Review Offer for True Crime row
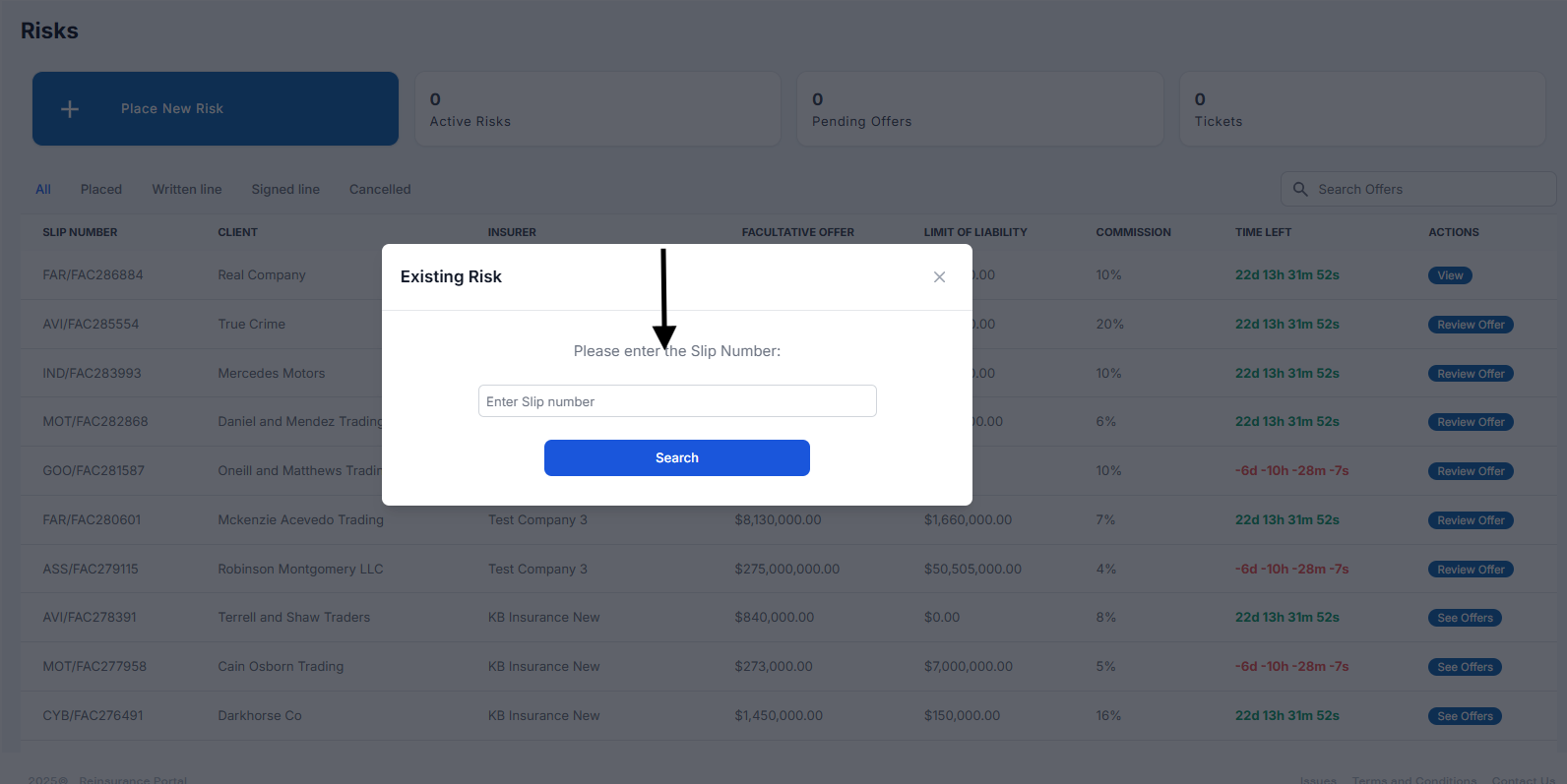This screenshot has width=1567, height=784. (1470, 325)
